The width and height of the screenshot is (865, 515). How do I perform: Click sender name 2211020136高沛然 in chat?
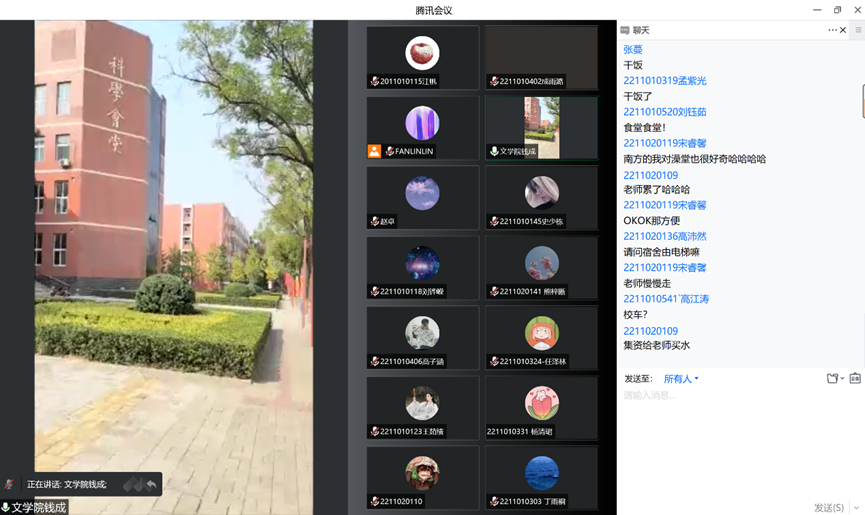pos(665,237)
